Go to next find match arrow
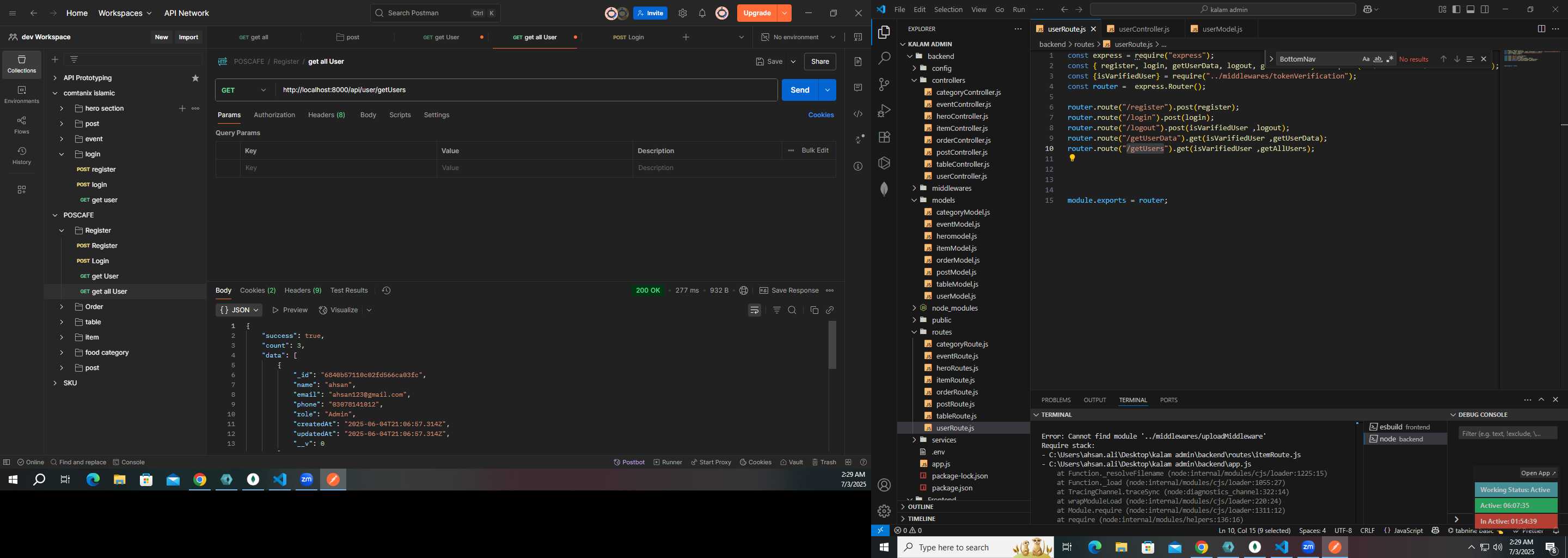1568x558 pixels. [1457, 59]
